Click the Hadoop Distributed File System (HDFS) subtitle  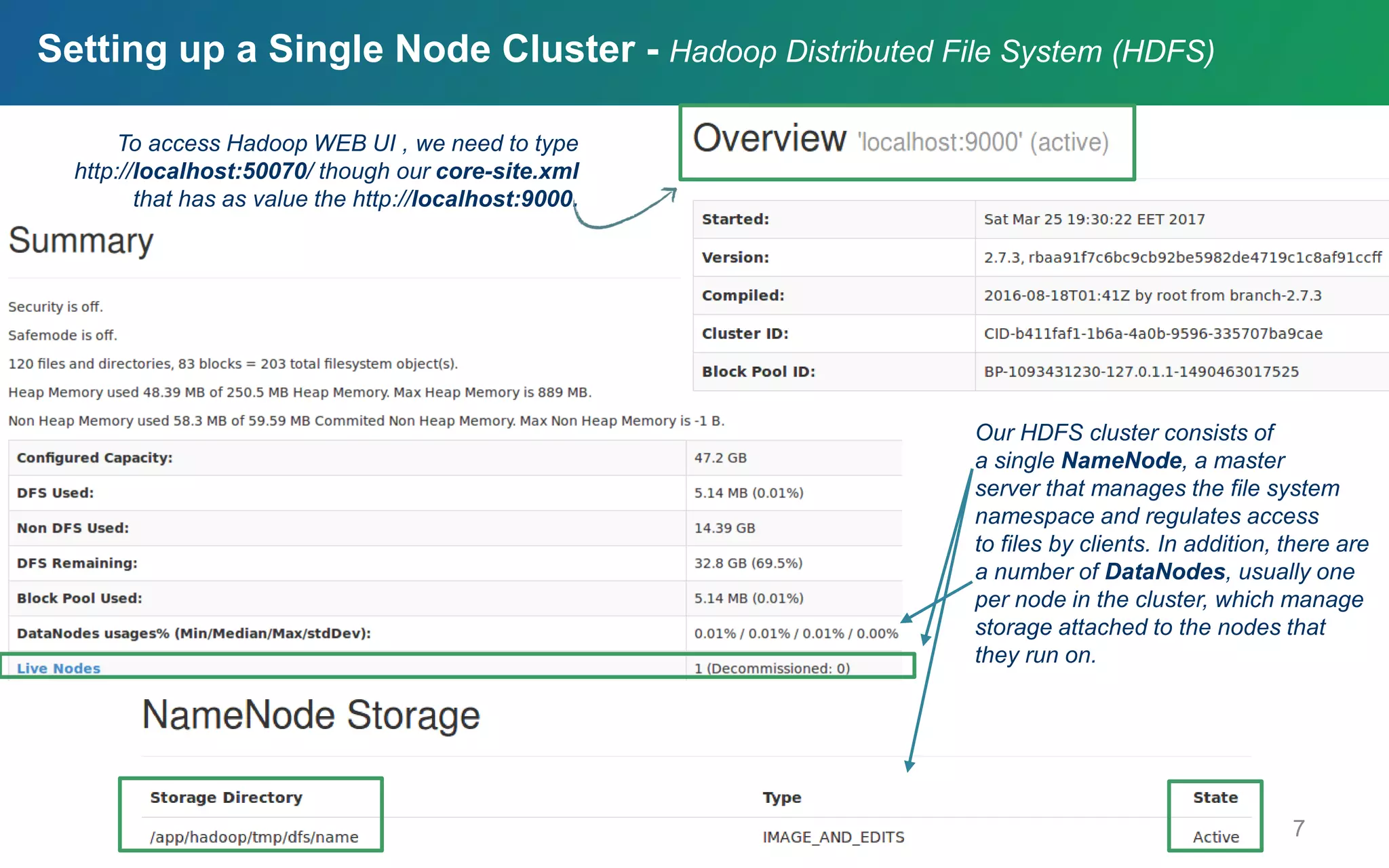tap(942, 52)
